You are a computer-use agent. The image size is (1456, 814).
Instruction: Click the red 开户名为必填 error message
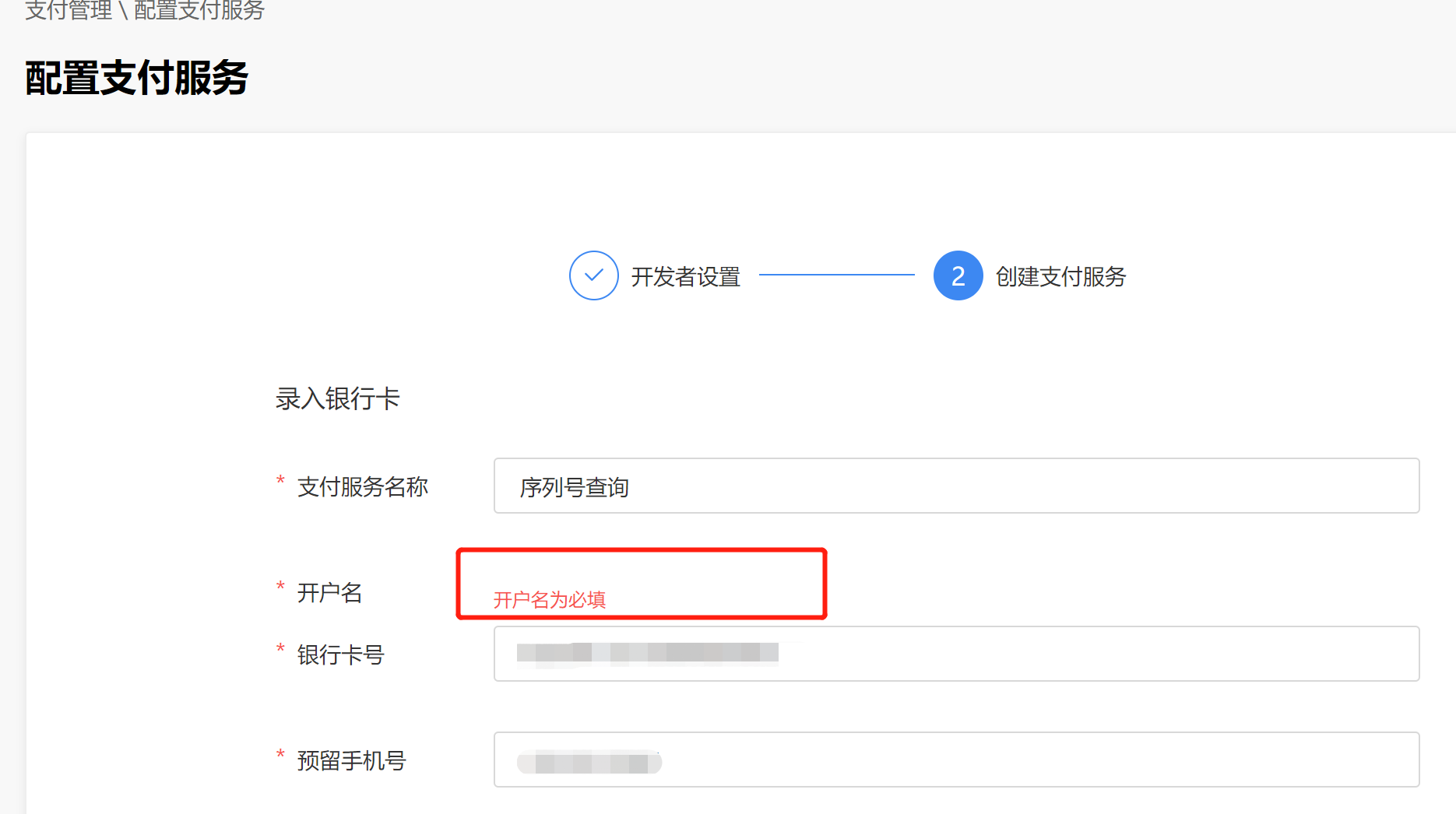click(550, 600)
